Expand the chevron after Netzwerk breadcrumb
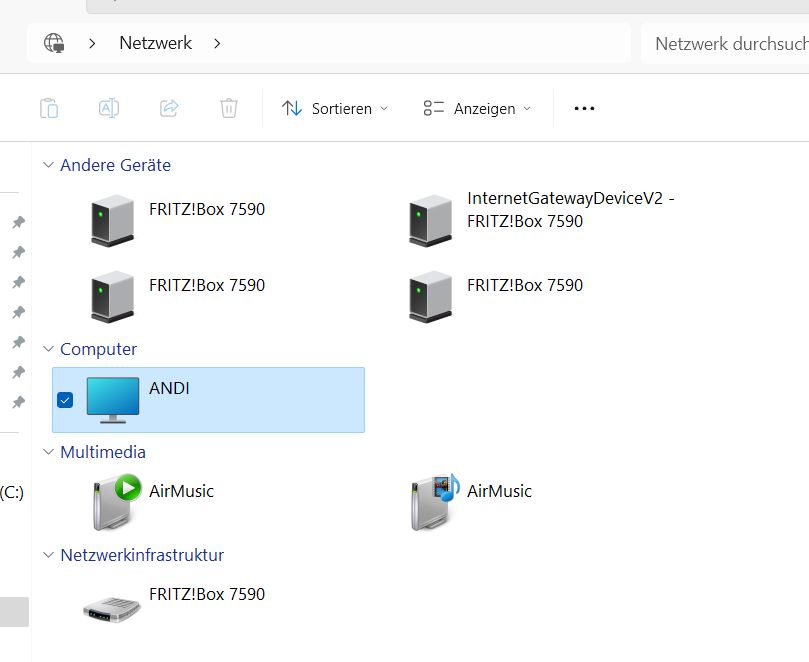Image resolution: width=809 pixels, height=662 pixels. click(x=217, y=43)
